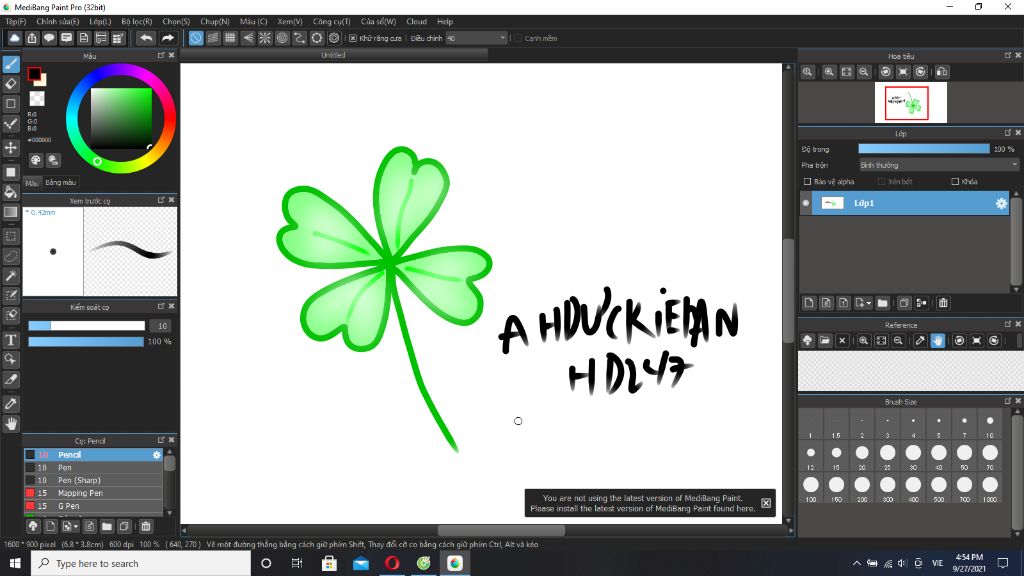Select the Hand tool in left toolbar

11,424
